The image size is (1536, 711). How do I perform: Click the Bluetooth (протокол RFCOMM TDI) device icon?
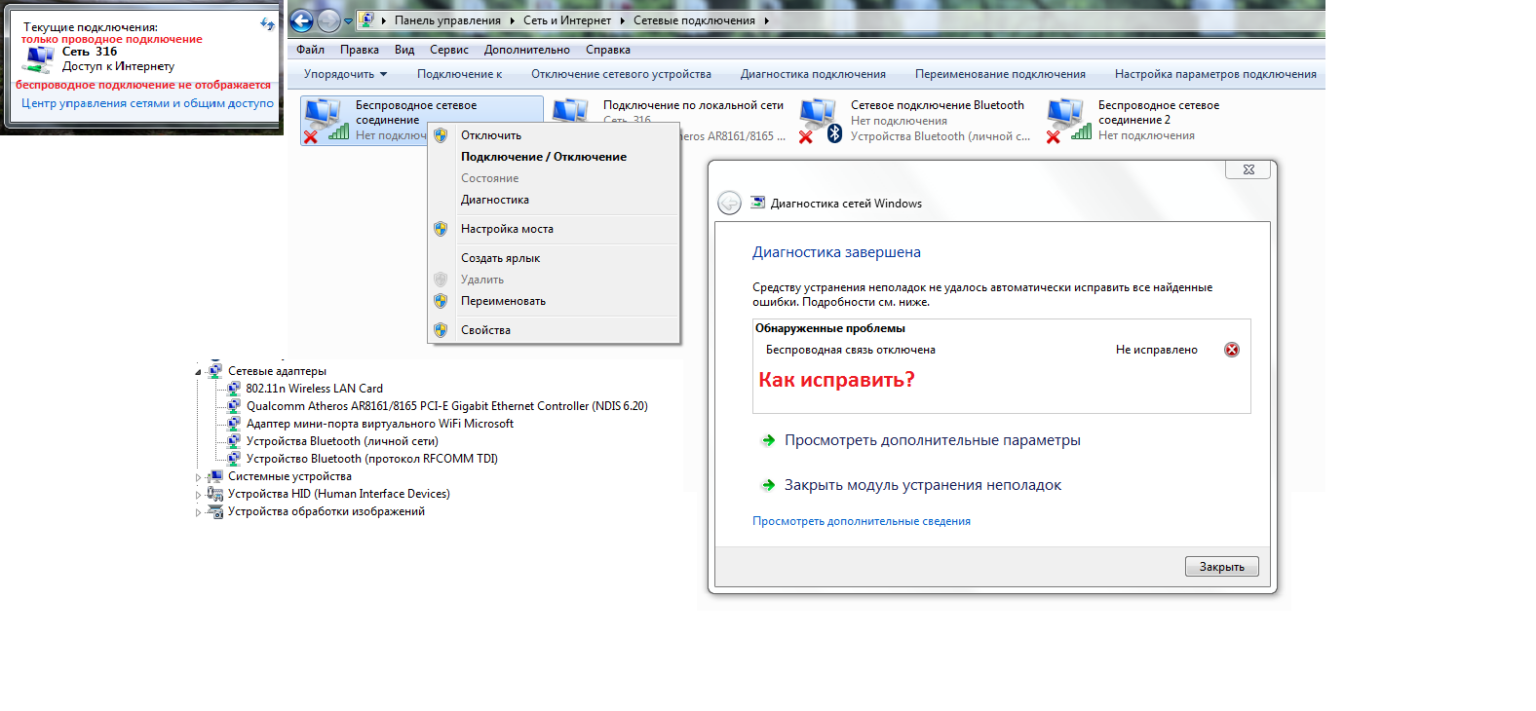[x=234, y=459]
